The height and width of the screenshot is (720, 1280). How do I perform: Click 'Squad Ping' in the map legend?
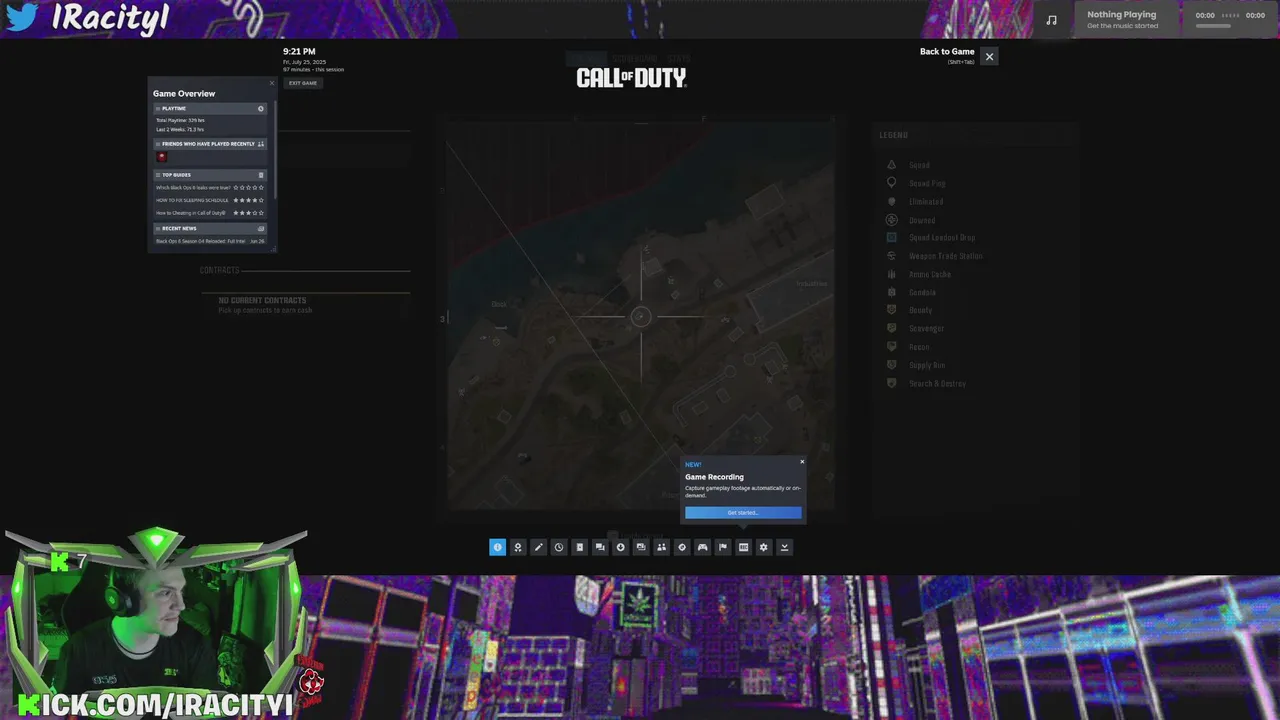pyautogui.click(x=927, y=183)
